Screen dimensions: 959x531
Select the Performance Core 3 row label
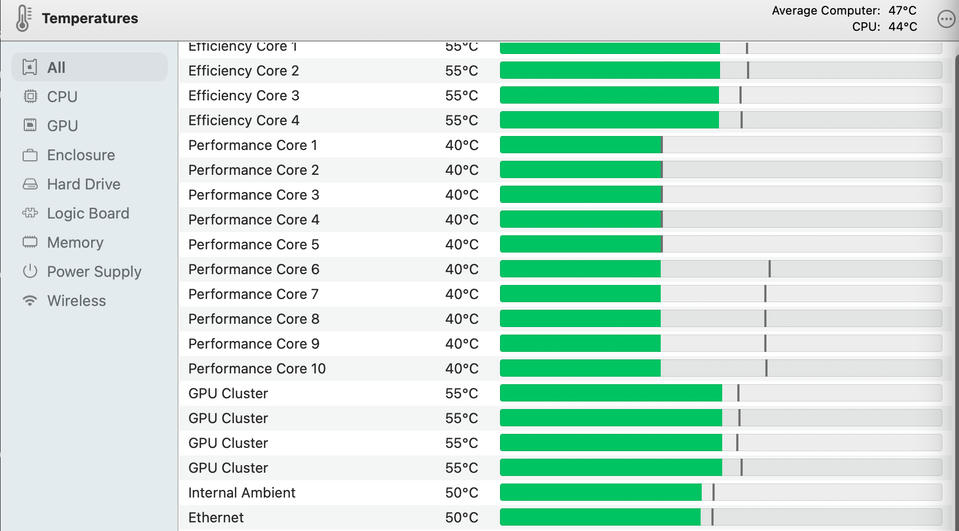253,195
